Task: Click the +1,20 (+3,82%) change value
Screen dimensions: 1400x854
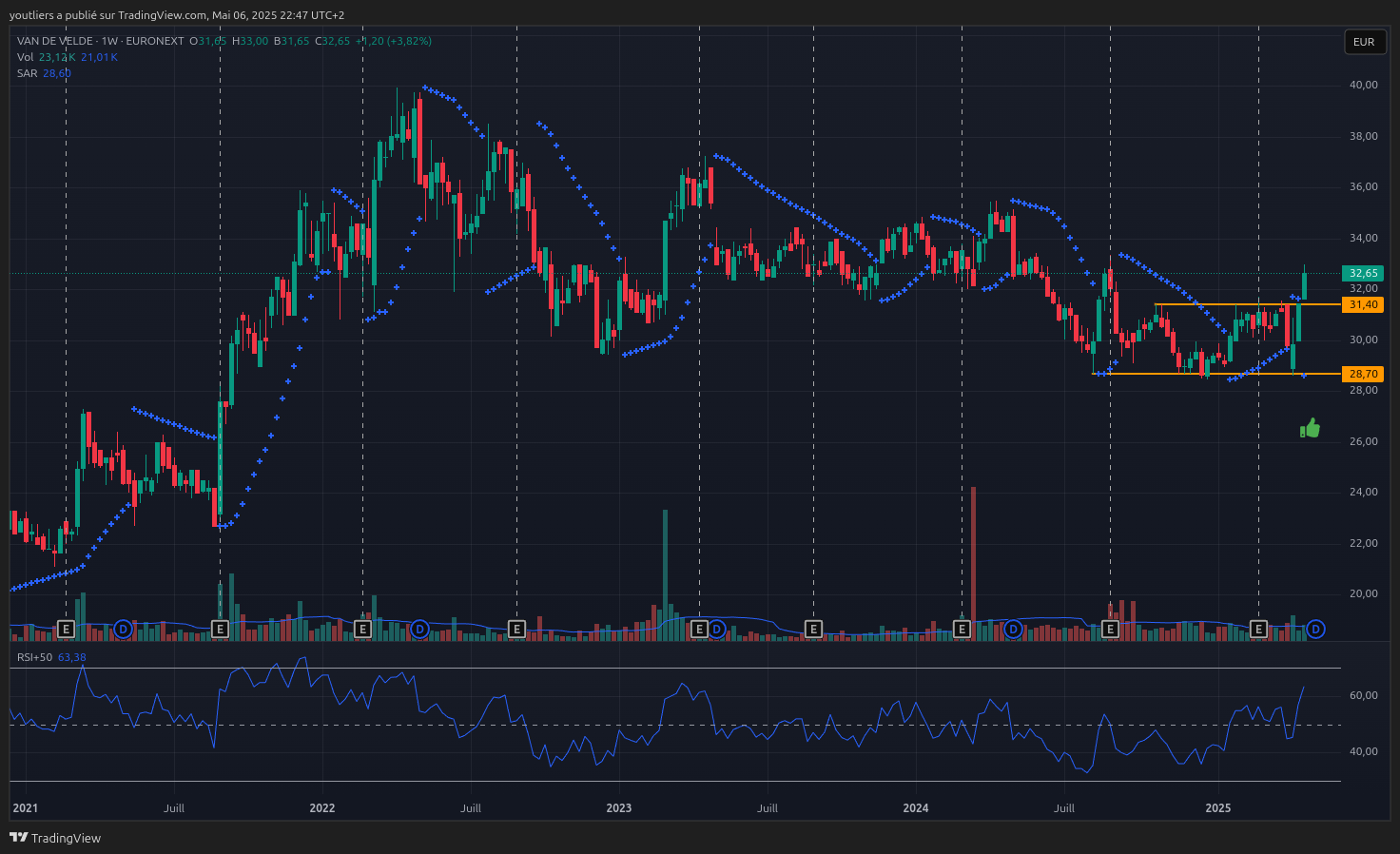Action: point(394,41)
